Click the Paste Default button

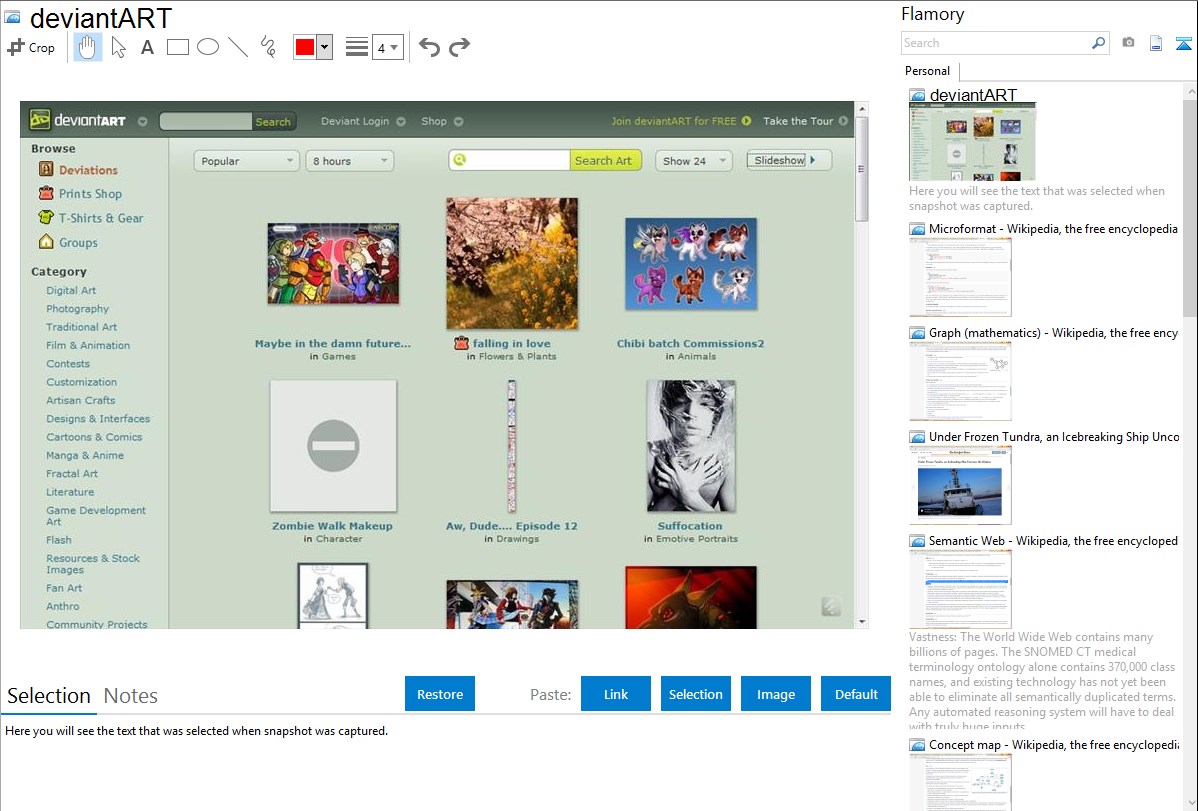(856, 694)
